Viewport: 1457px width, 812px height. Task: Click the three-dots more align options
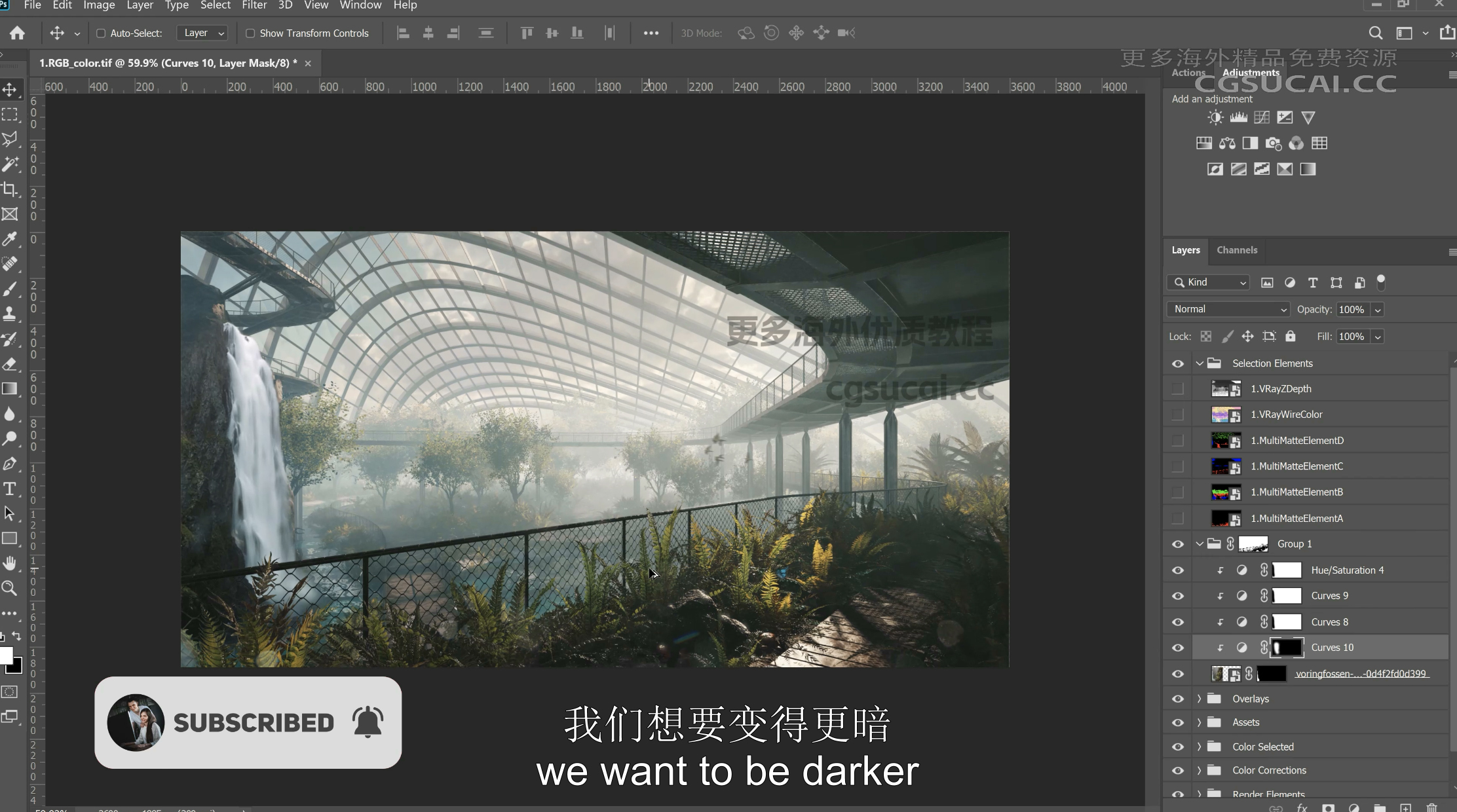651,33
